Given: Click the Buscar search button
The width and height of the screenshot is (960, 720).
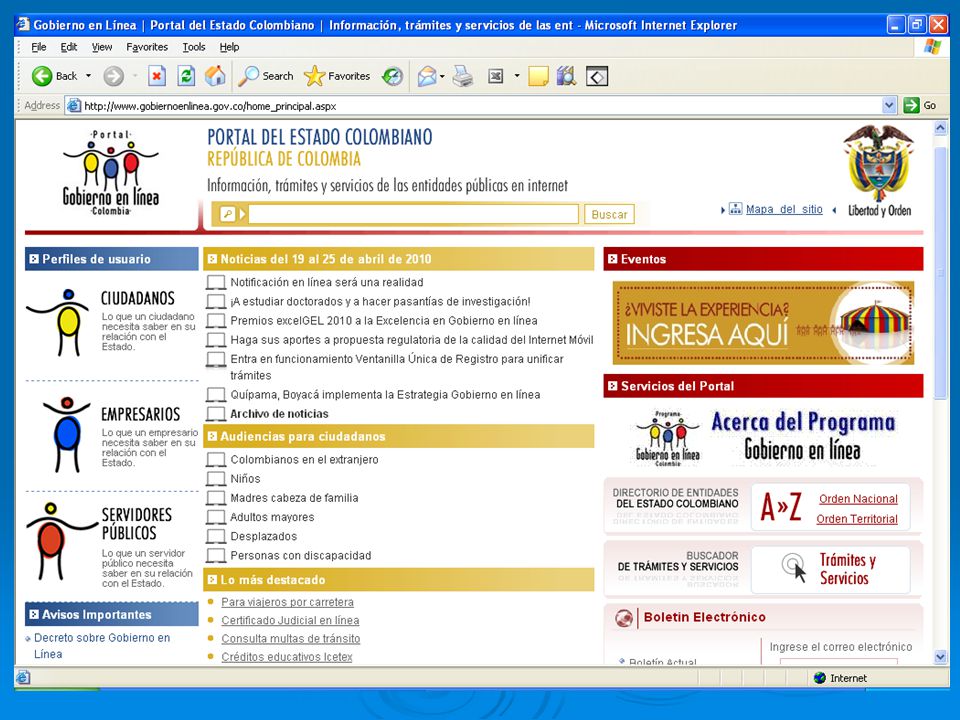Looking at the screenshot, I should (609, 214).
